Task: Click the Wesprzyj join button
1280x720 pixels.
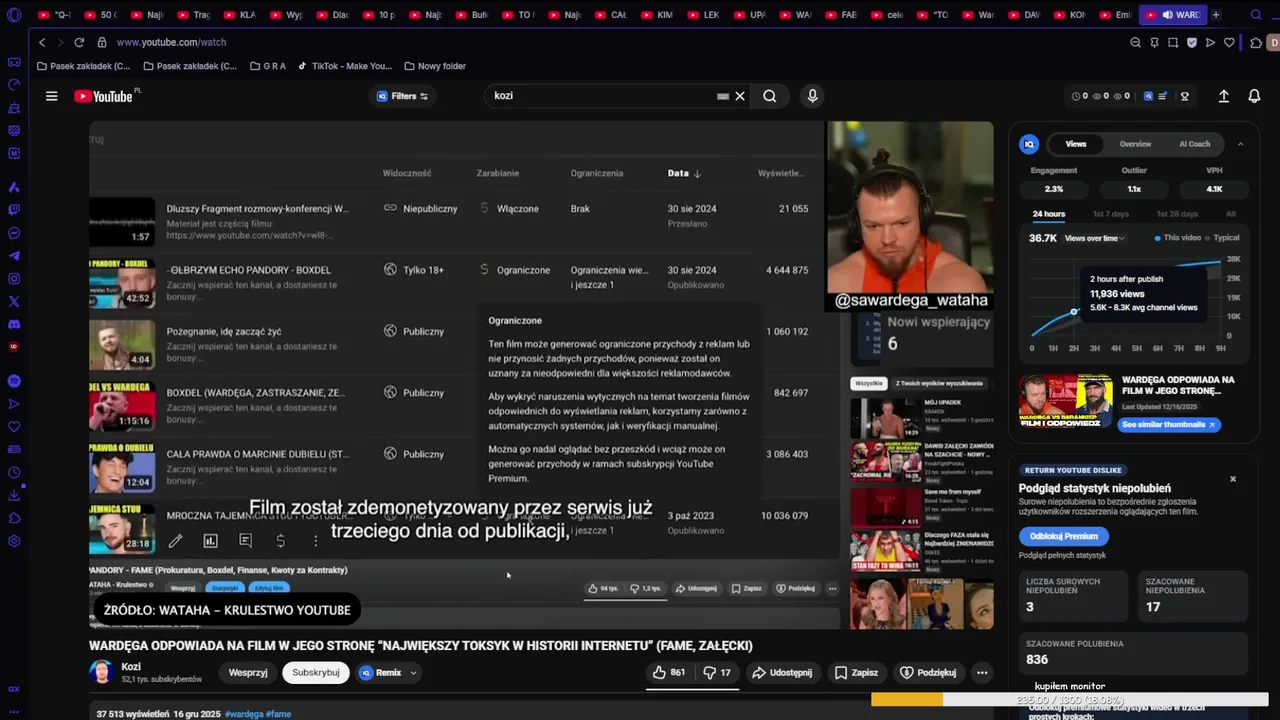Action: point(248,673)
